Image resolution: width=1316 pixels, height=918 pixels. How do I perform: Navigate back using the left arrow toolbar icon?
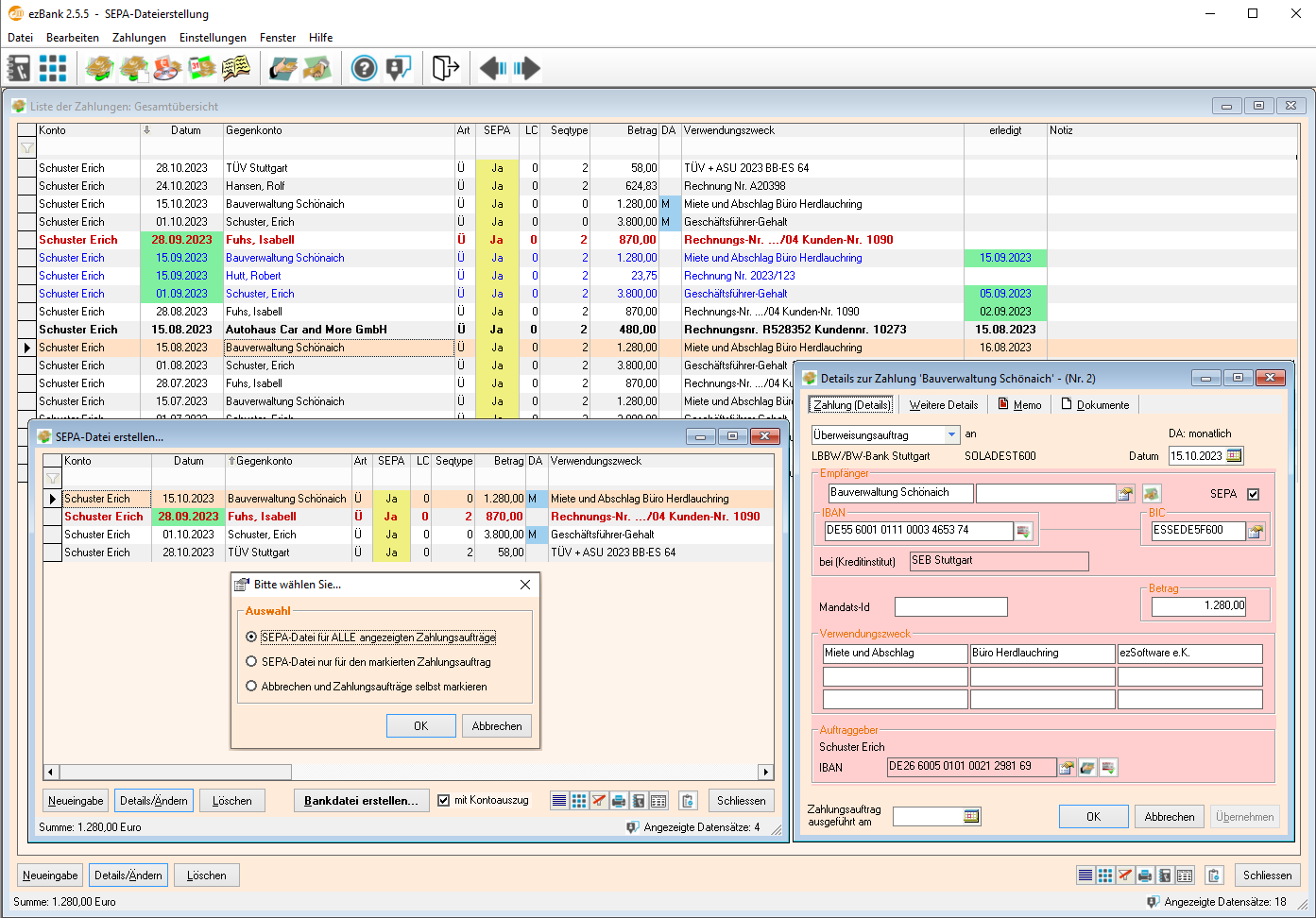492,67
